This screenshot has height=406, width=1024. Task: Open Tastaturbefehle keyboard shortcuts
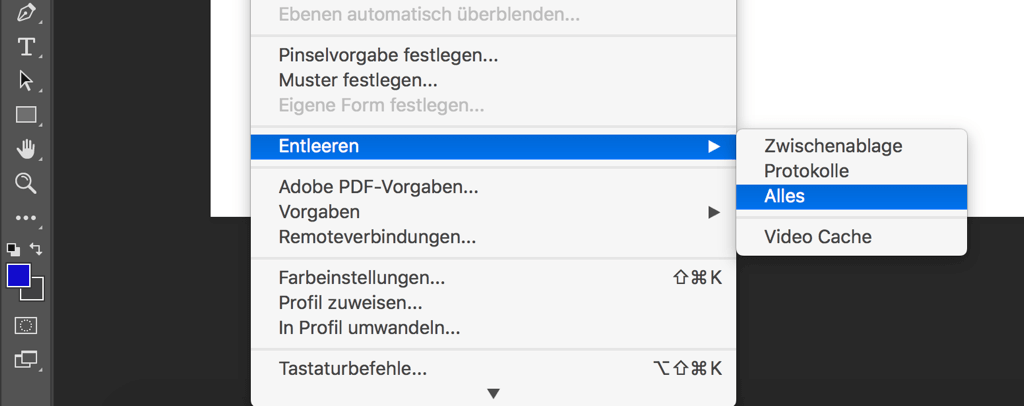tap(493, 369)
